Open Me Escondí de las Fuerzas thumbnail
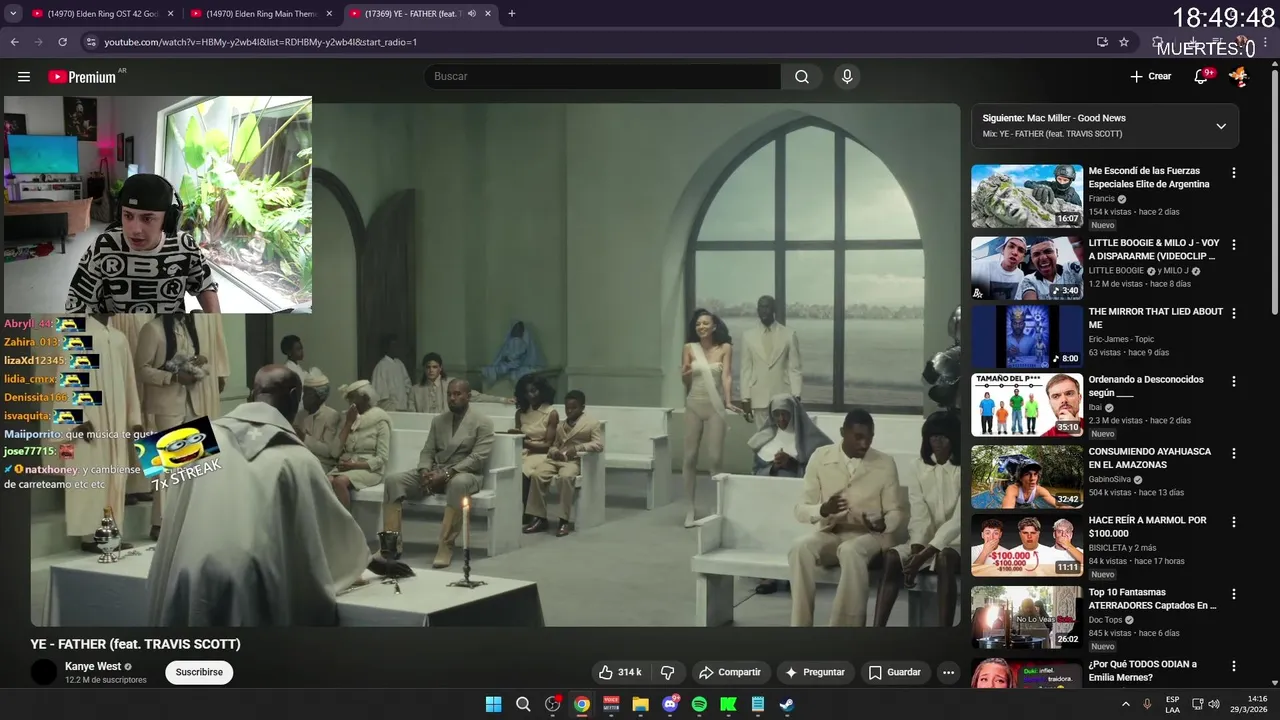This screenshot has height=720, width=1280. click(x=1027, y=196)
